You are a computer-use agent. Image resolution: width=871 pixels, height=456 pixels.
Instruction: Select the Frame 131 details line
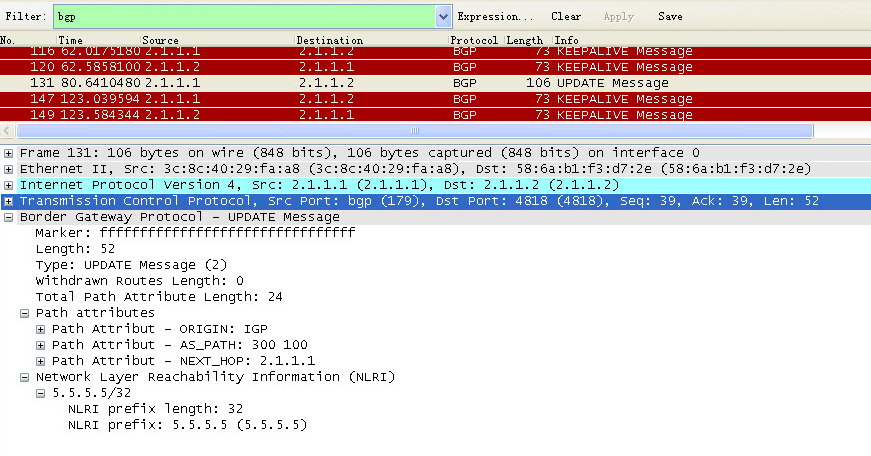[359, 153]
